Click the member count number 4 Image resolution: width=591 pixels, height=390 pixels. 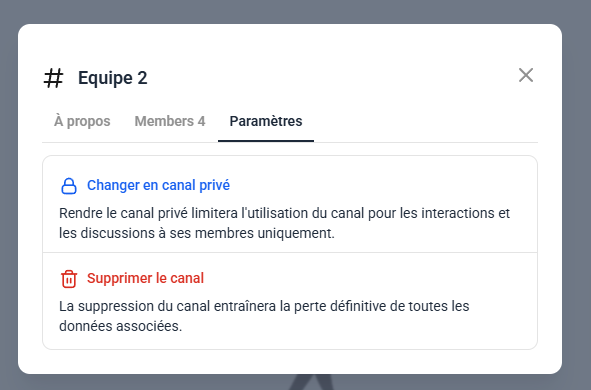202,121
